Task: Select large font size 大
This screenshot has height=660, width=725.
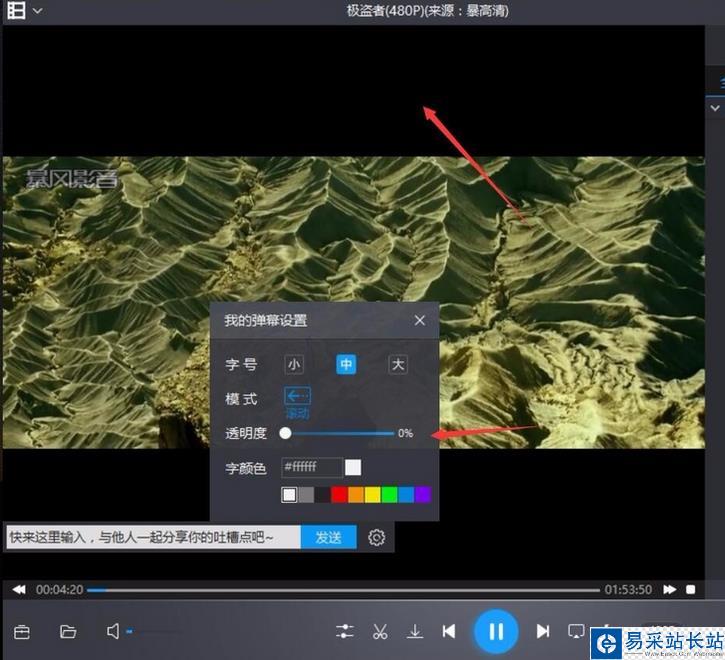Action: click(398, 364)
